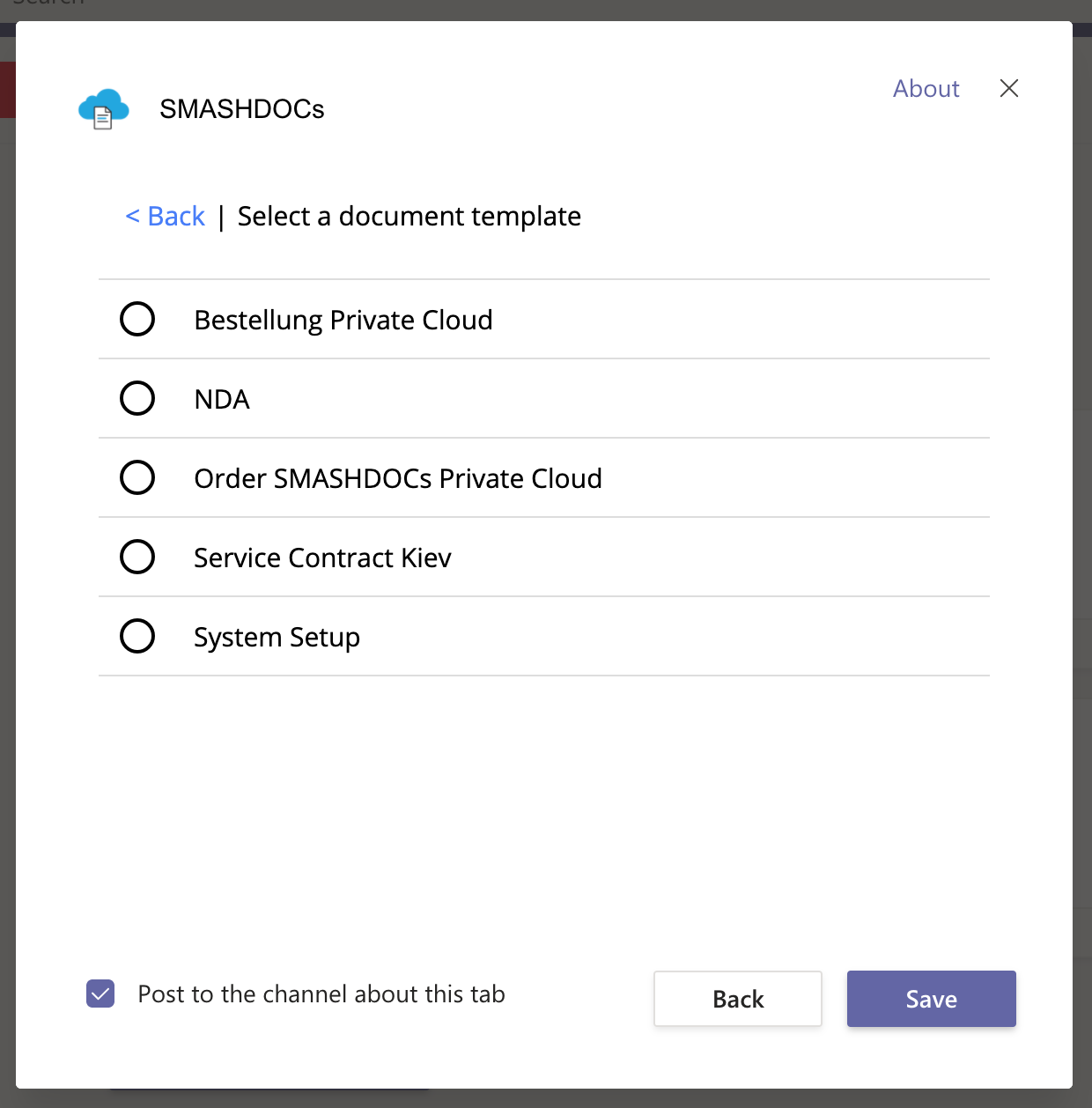Click 'Post to the channel about this tab' text
1092x1108 pixels.
[x=321, y=994]
